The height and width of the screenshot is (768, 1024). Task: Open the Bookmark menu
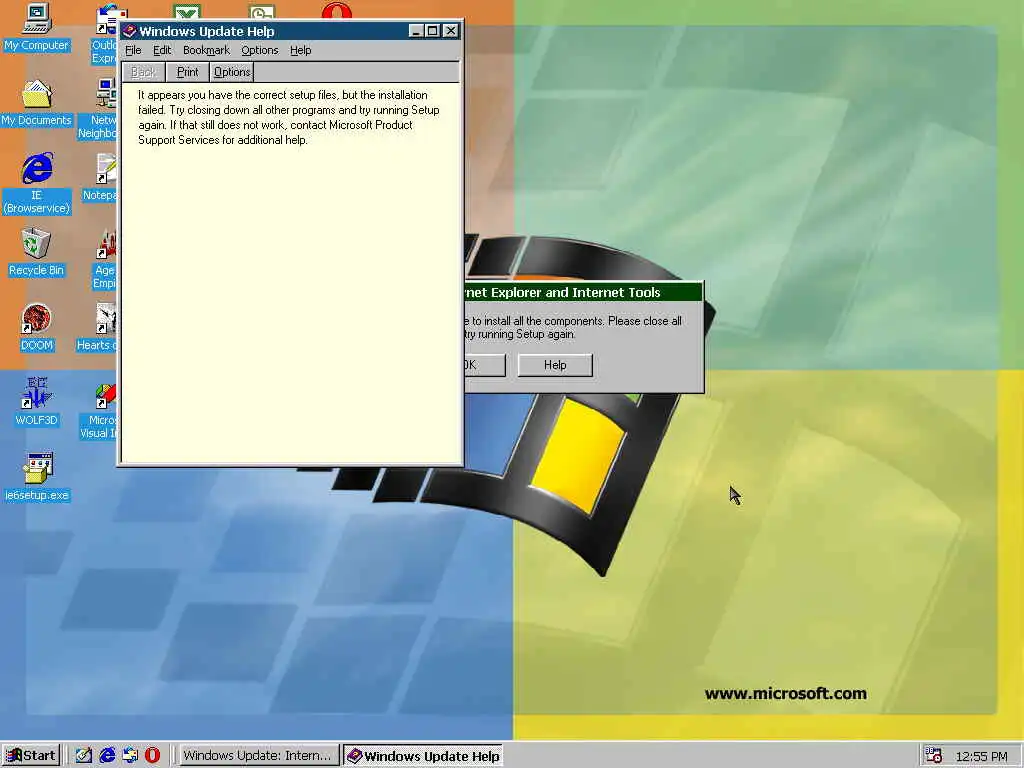pyautogui.click(x=206, y=50)
